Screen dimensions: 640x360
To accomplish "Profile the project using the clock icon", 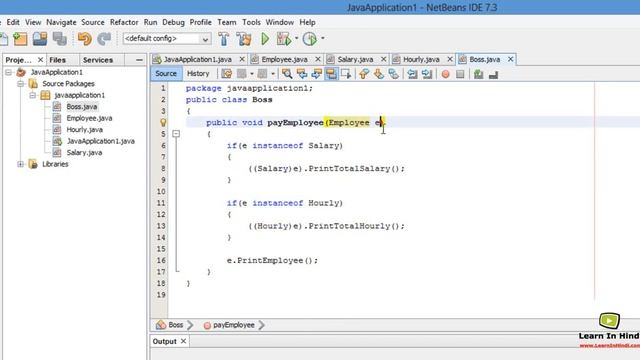I will coord(310,39).
